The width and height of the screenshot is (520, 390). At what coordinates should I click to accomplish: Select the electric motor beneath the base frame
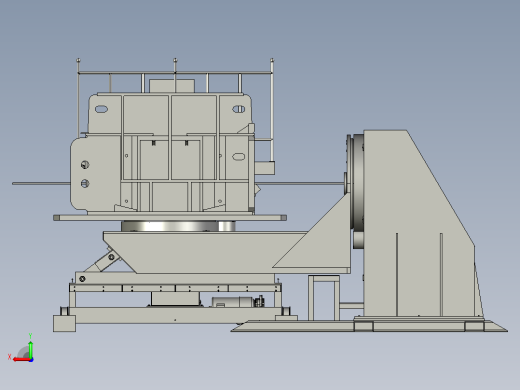(x=237, y=302)
